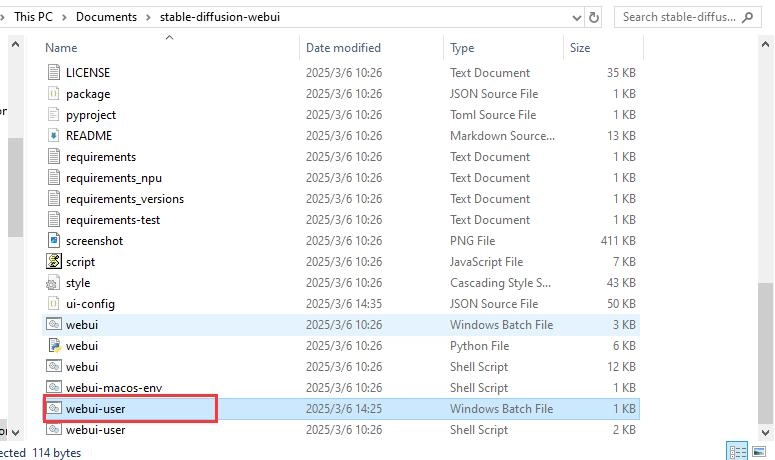Go to Documents in the breadcrumb path
Viewport: 775px width, 460px height.
[x=107, y=17]
